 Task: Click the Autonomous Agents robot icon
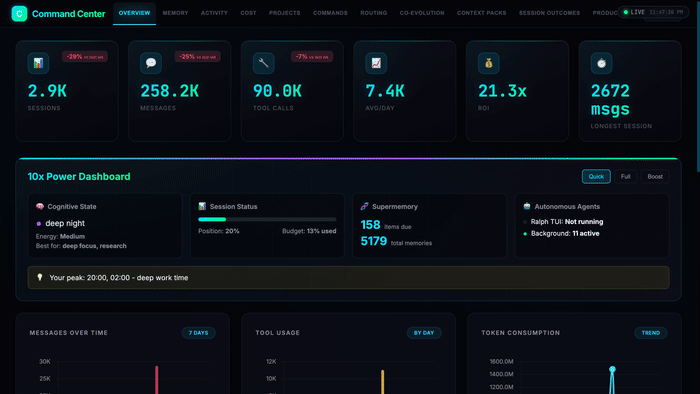pyautogui.click(x=527, y=206)
